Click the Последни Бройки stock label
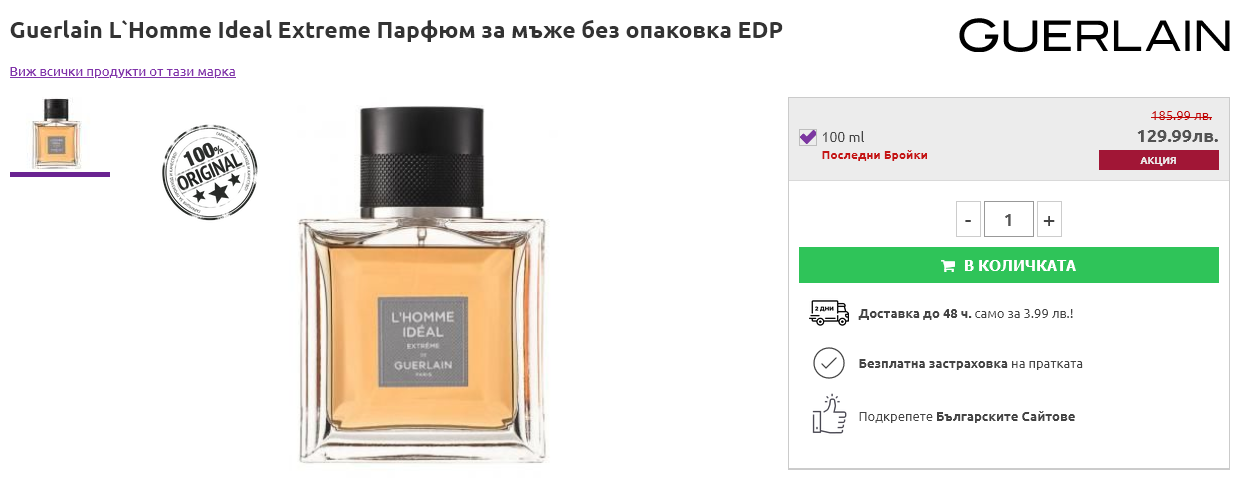 (874, 155)
